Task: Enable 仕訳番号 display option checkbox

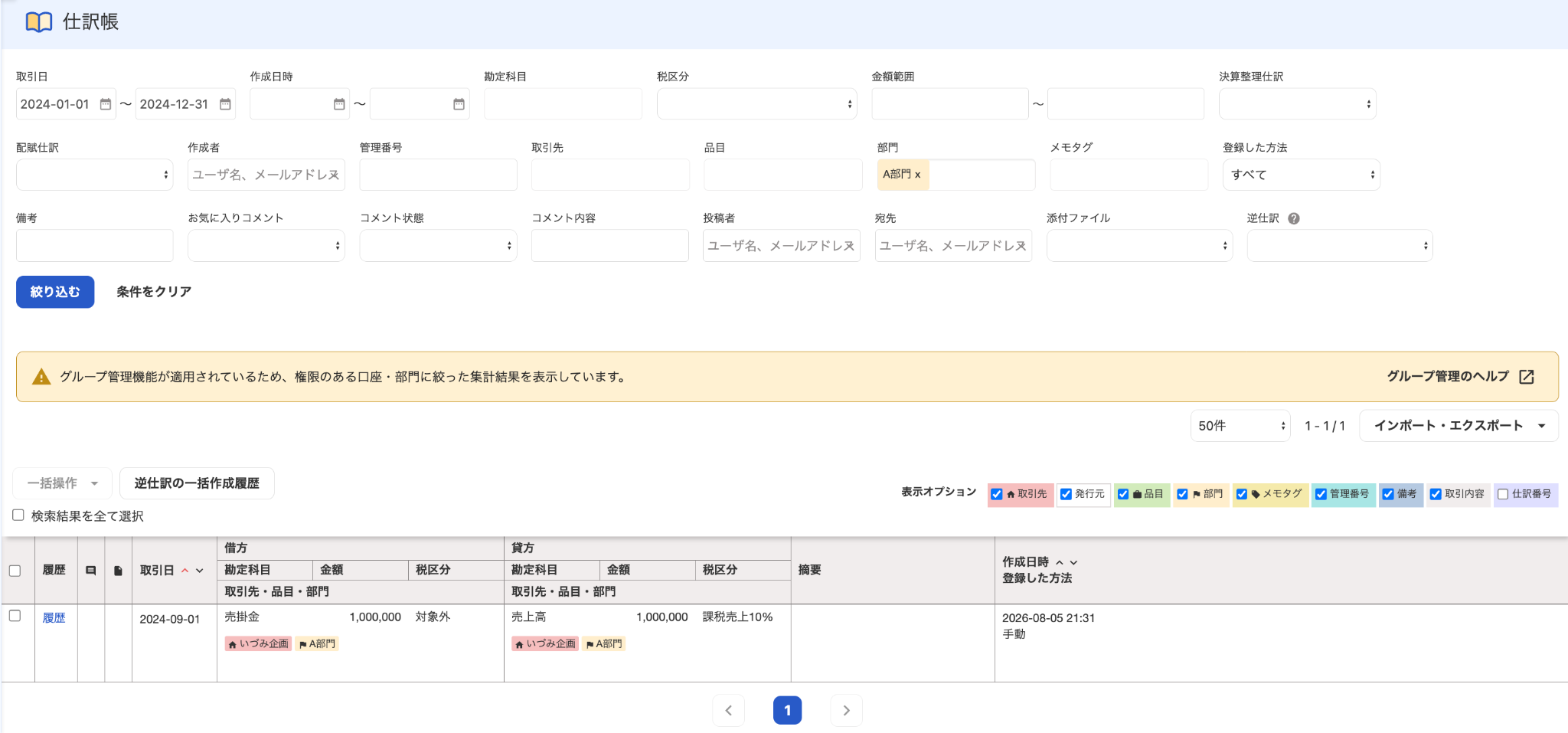Action: 1503,494
